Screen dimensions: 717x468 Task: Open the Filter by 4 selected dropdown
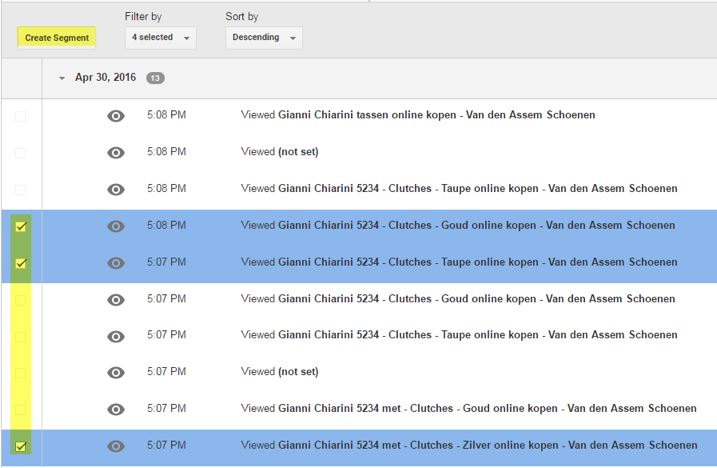(161, 38)
